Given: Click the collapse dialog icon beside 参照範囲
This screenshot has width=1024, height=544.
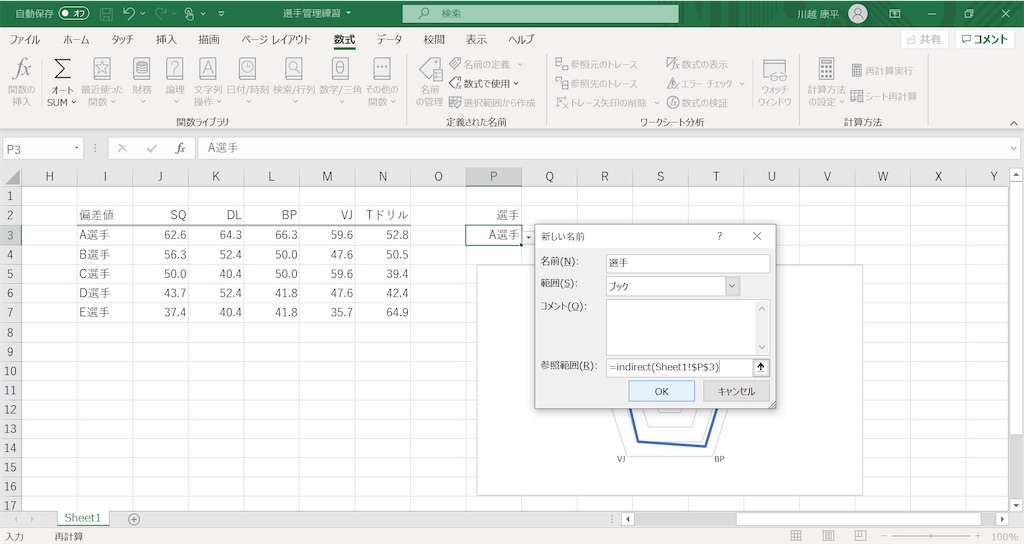Looking at the screenshot, I should 760,367.
